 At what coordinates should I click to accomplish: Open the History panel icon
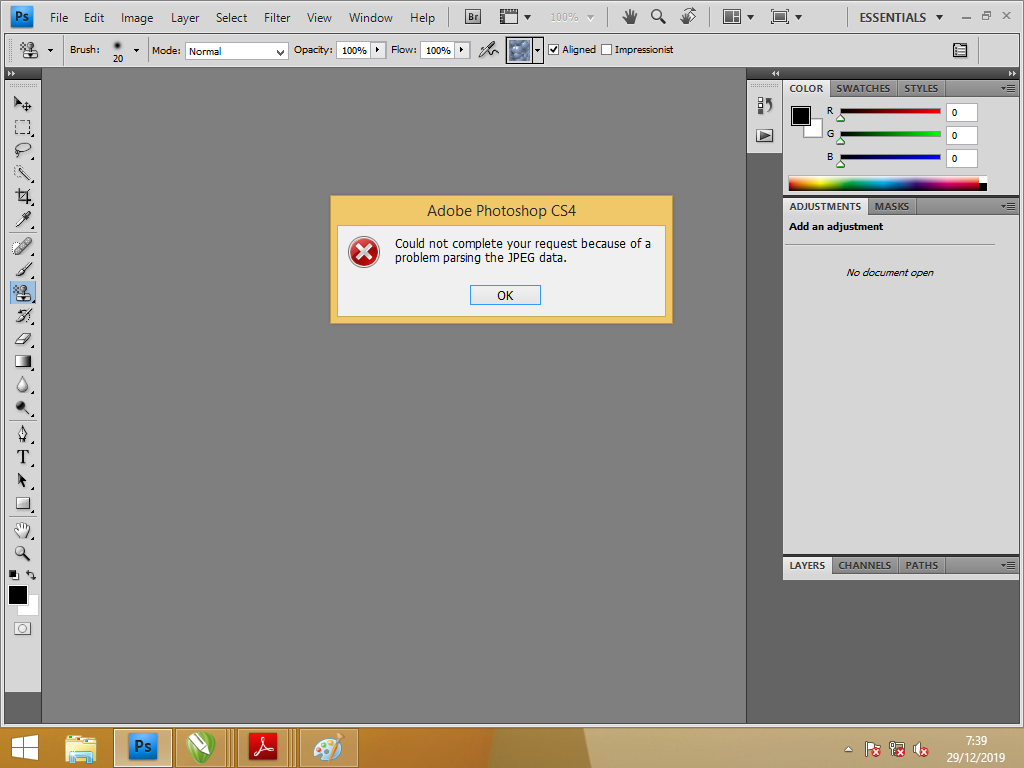click(x=765, y=105)
